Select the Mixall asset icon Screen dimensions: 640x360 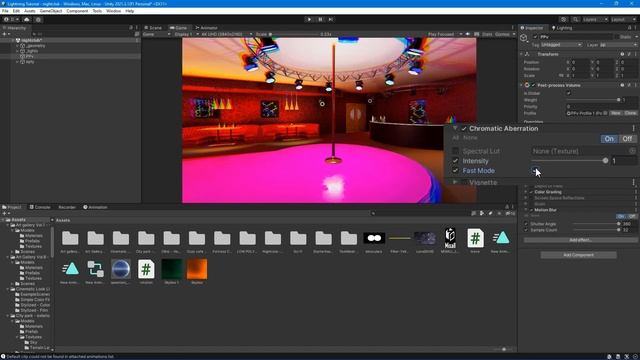point(450,238)
